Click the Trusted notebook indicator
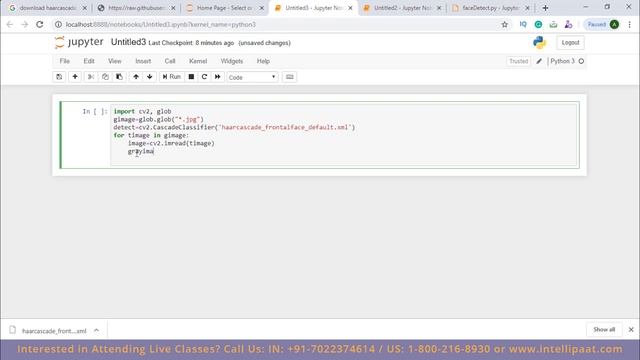640x360 pixels. point(518,61)
